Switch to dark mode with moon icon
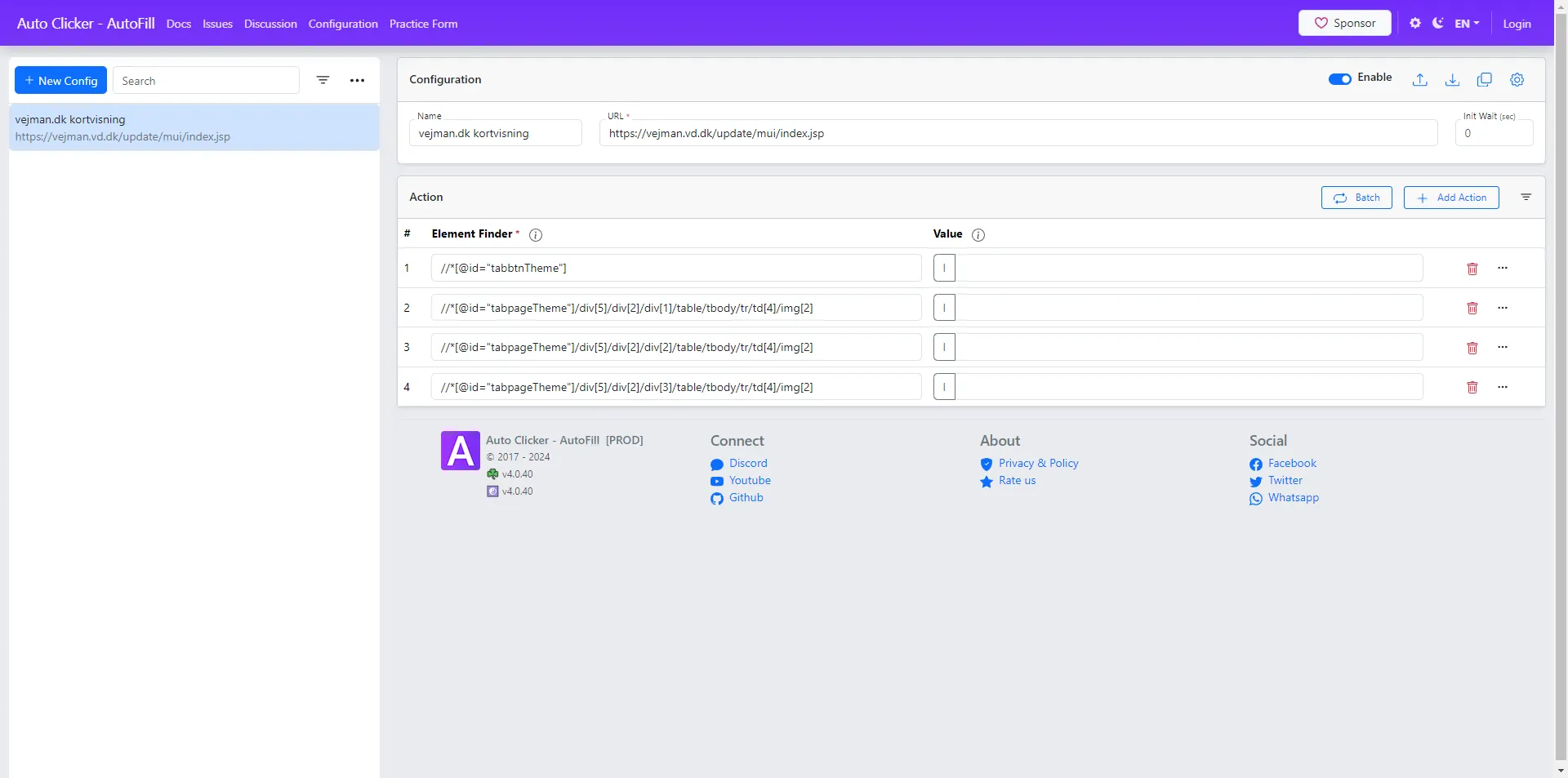The height and width of the screenshot is (778, 1568). (x=1438, y=23)
